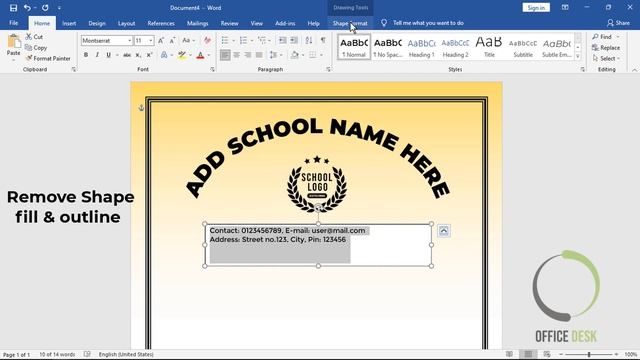Switch to the References tab

point(161,23)
